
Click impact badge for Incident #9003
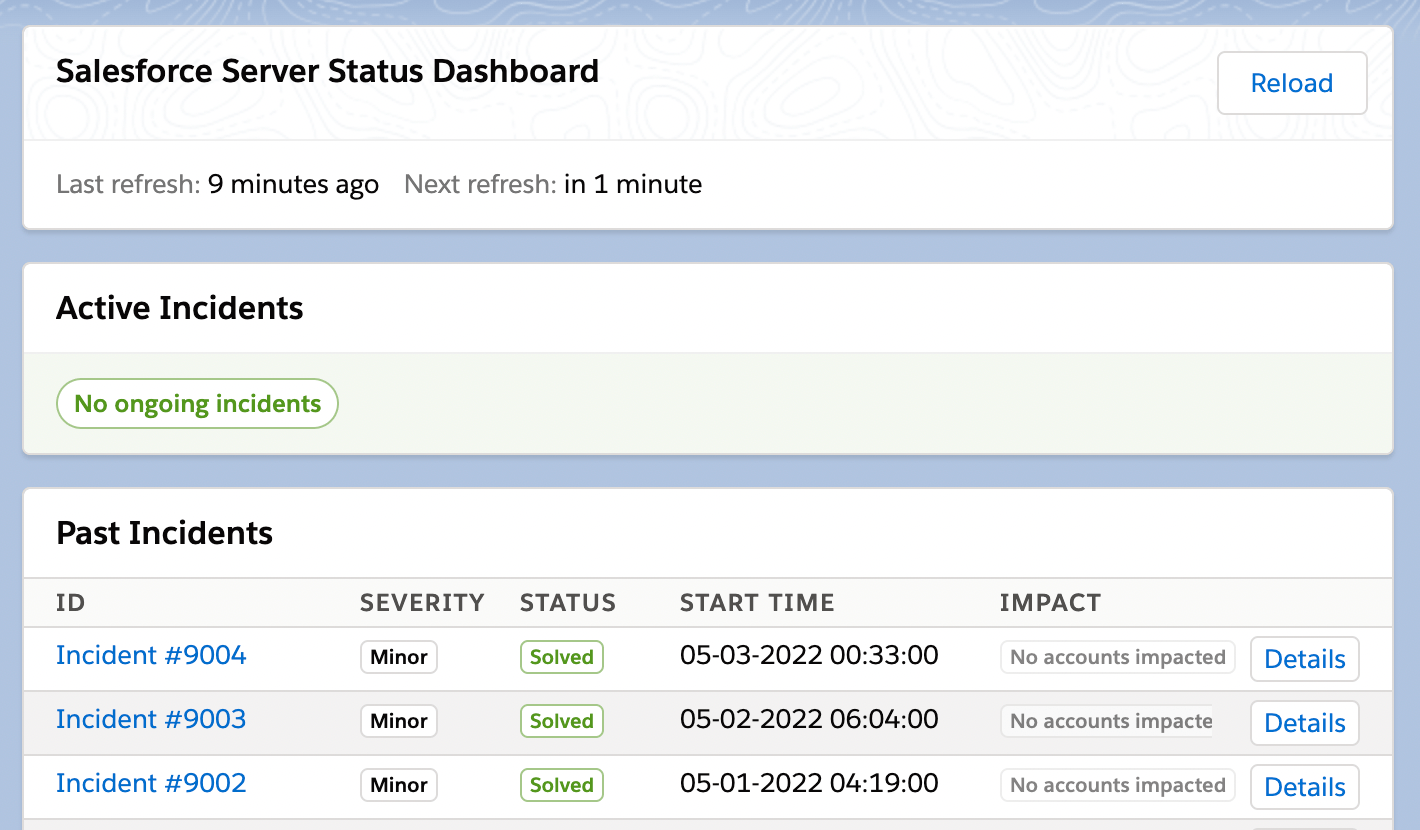point(1108,721)
